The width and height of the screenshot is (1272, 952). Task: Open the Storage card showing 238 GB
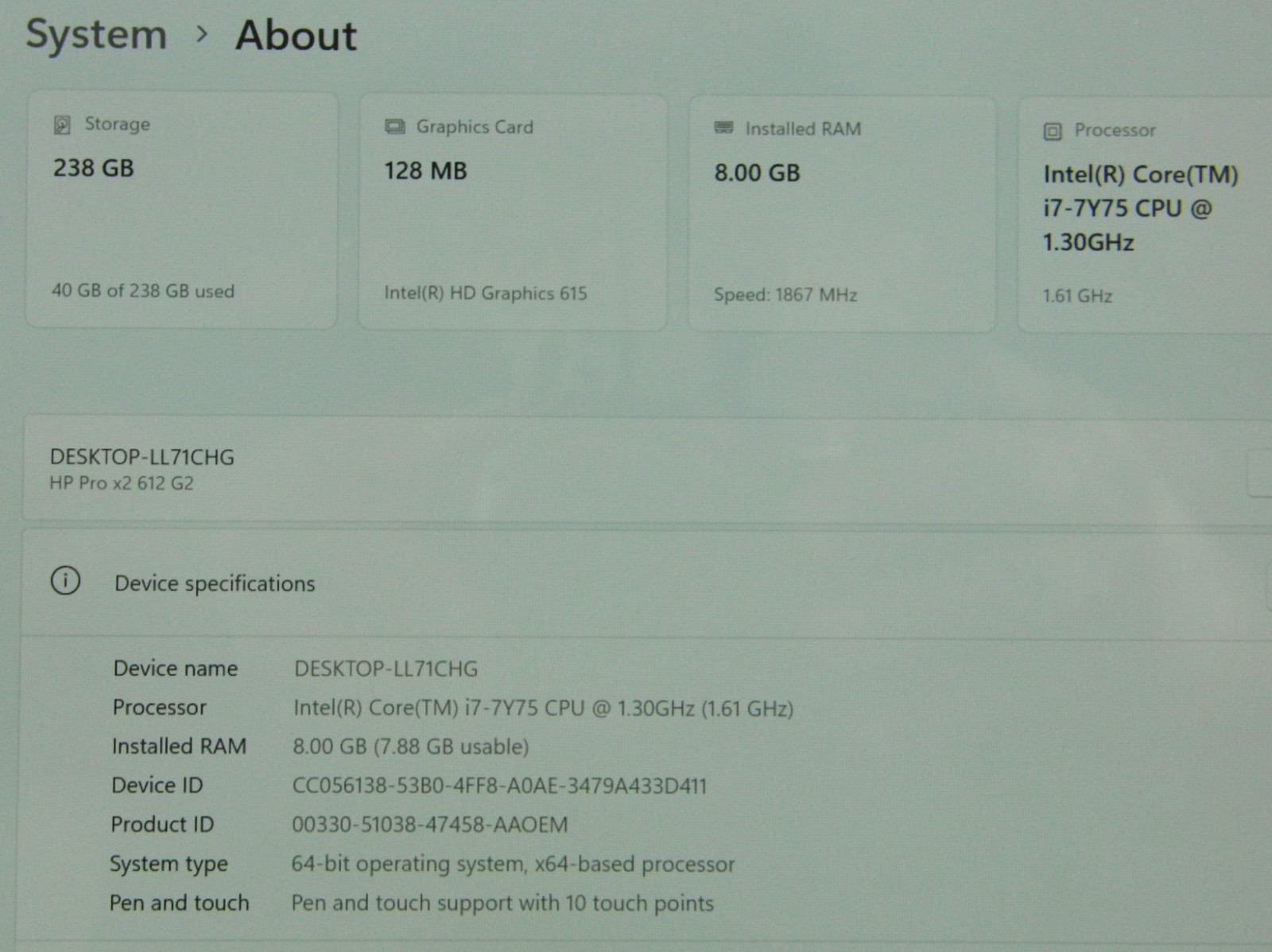coord(181,210)
